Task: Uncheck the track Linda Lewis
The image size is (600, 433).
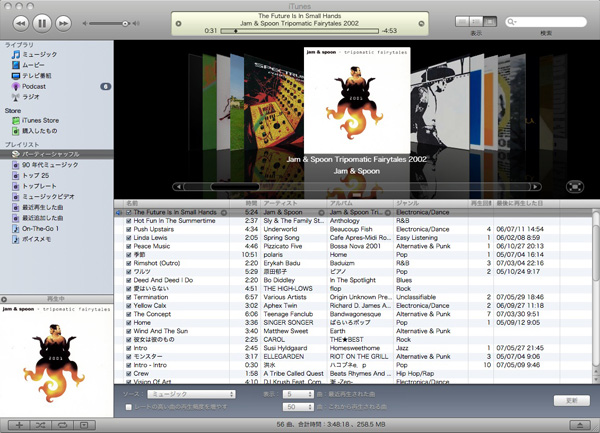Action: 129,237
